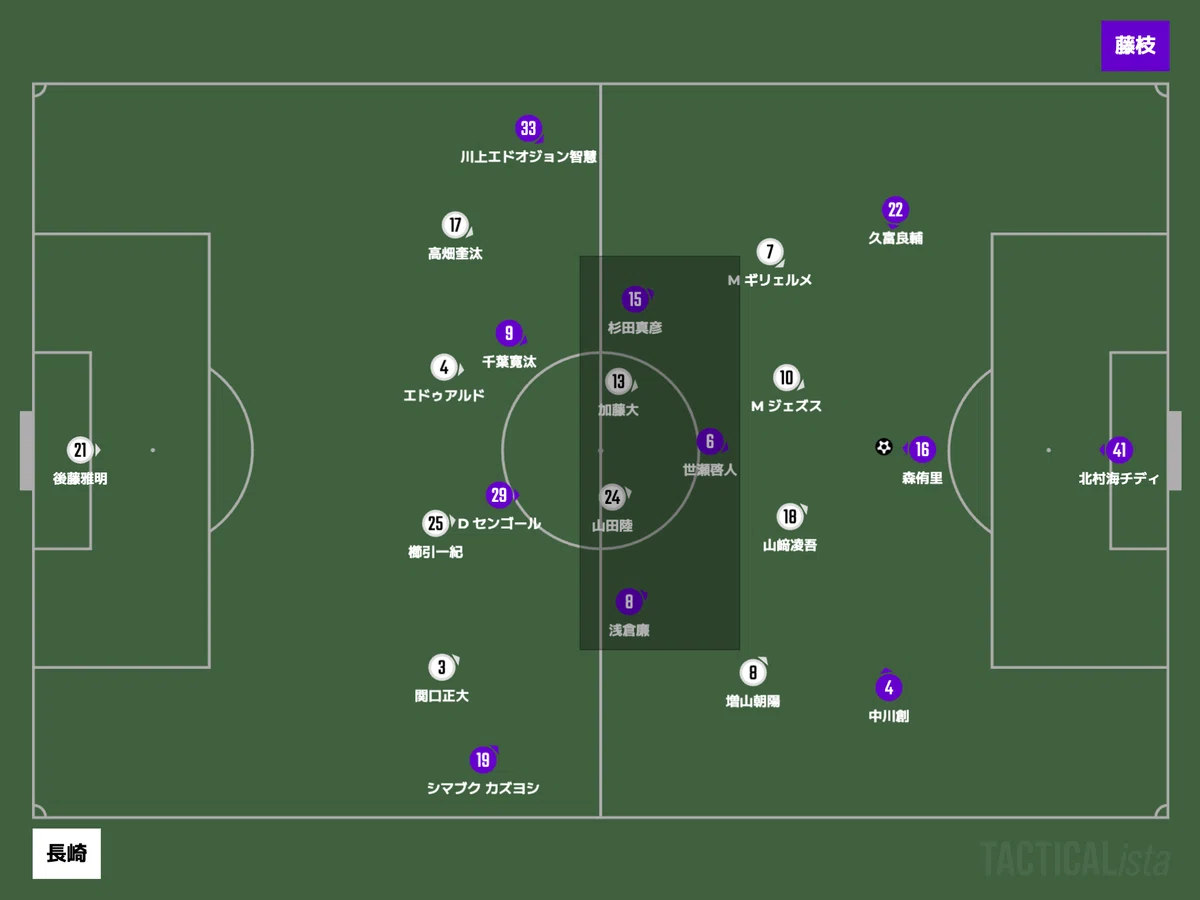Viewport: 1200px width, 900px height.
Task: Click white marker 17 Takahata
Action: pyautogui.click(x=455, y=225)
